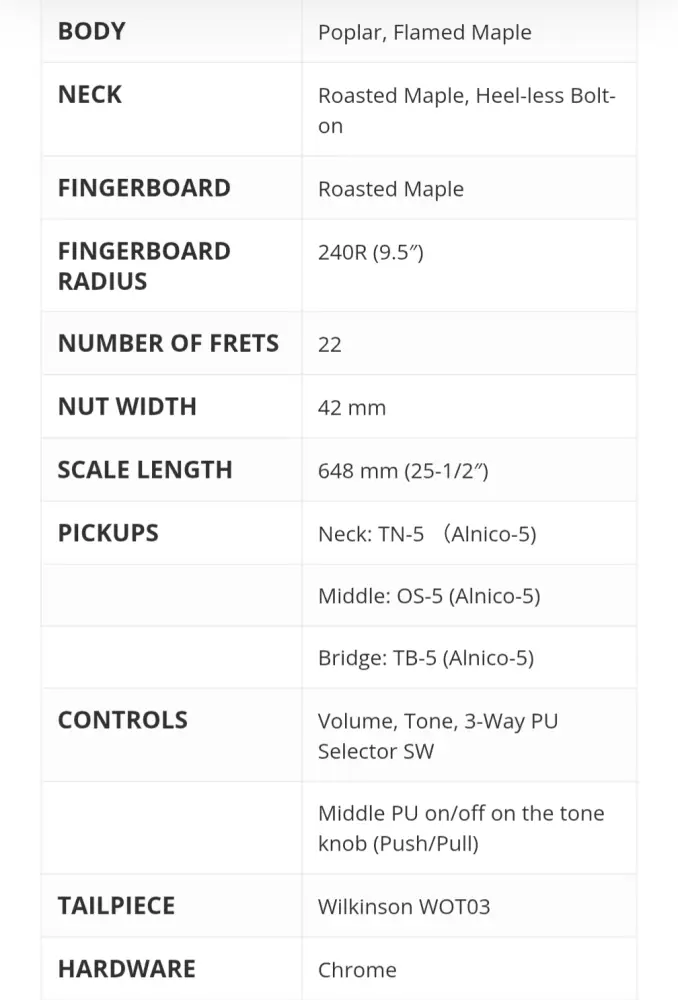Select the 'Wilkinson WOT03' tailpiece value
The height and width of the screenshot is (1000, 678).
coord(404,907)
